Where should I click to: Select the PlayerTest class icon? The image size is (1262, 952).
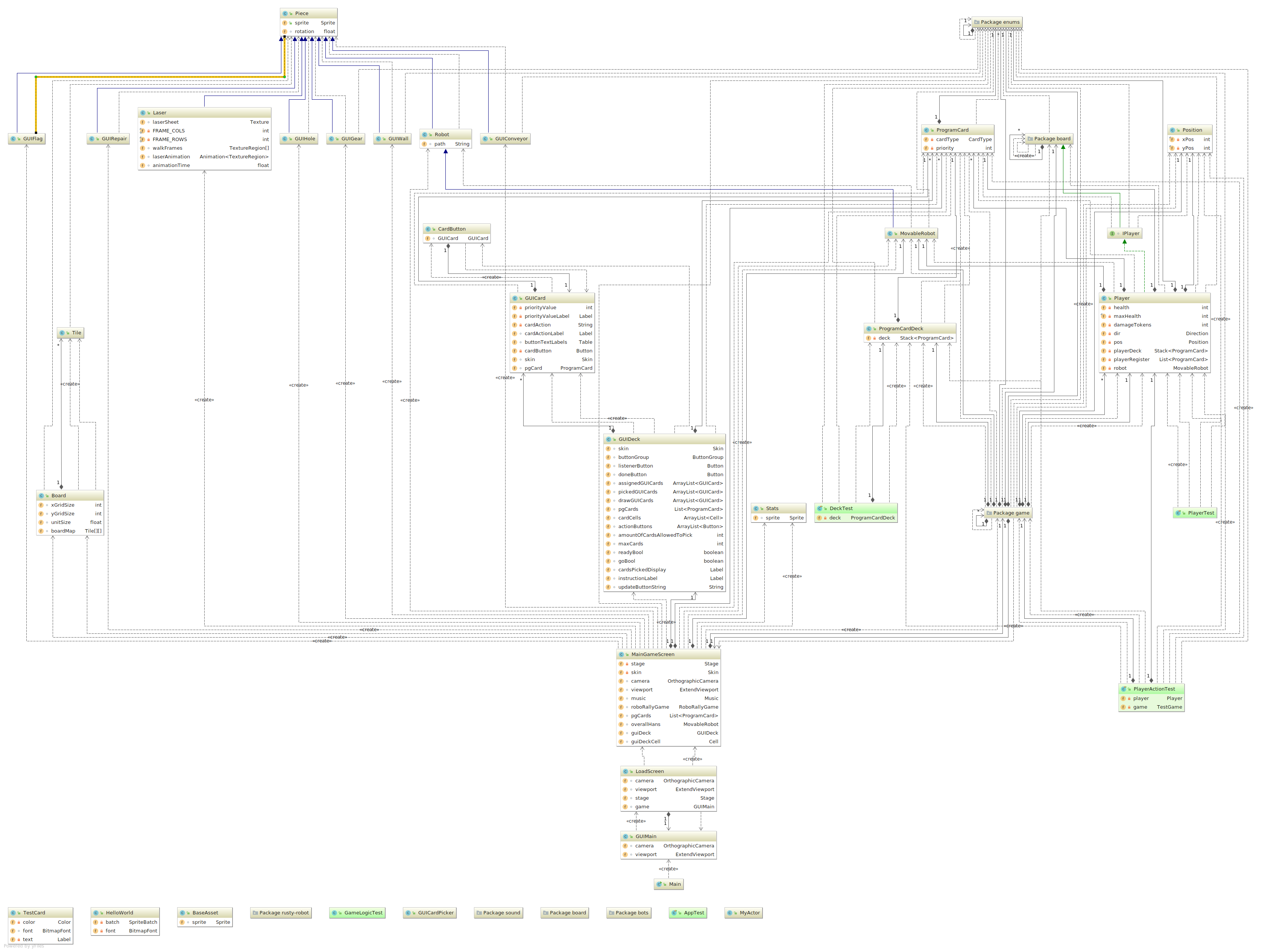[x=1179, y=513]
